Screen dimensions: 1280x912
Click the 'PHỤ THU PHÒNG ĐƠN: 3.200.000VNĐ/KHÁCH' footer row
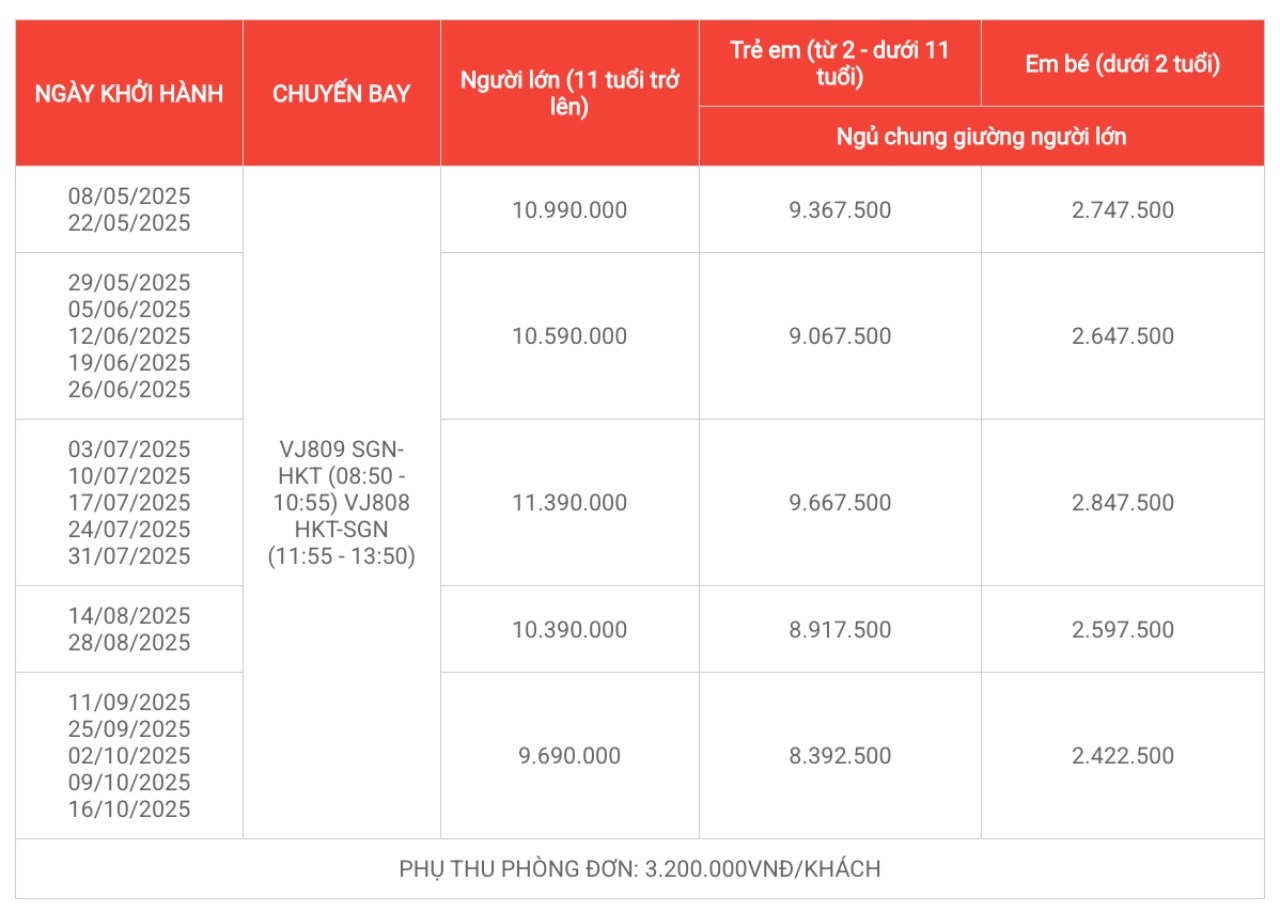point(640,869)
